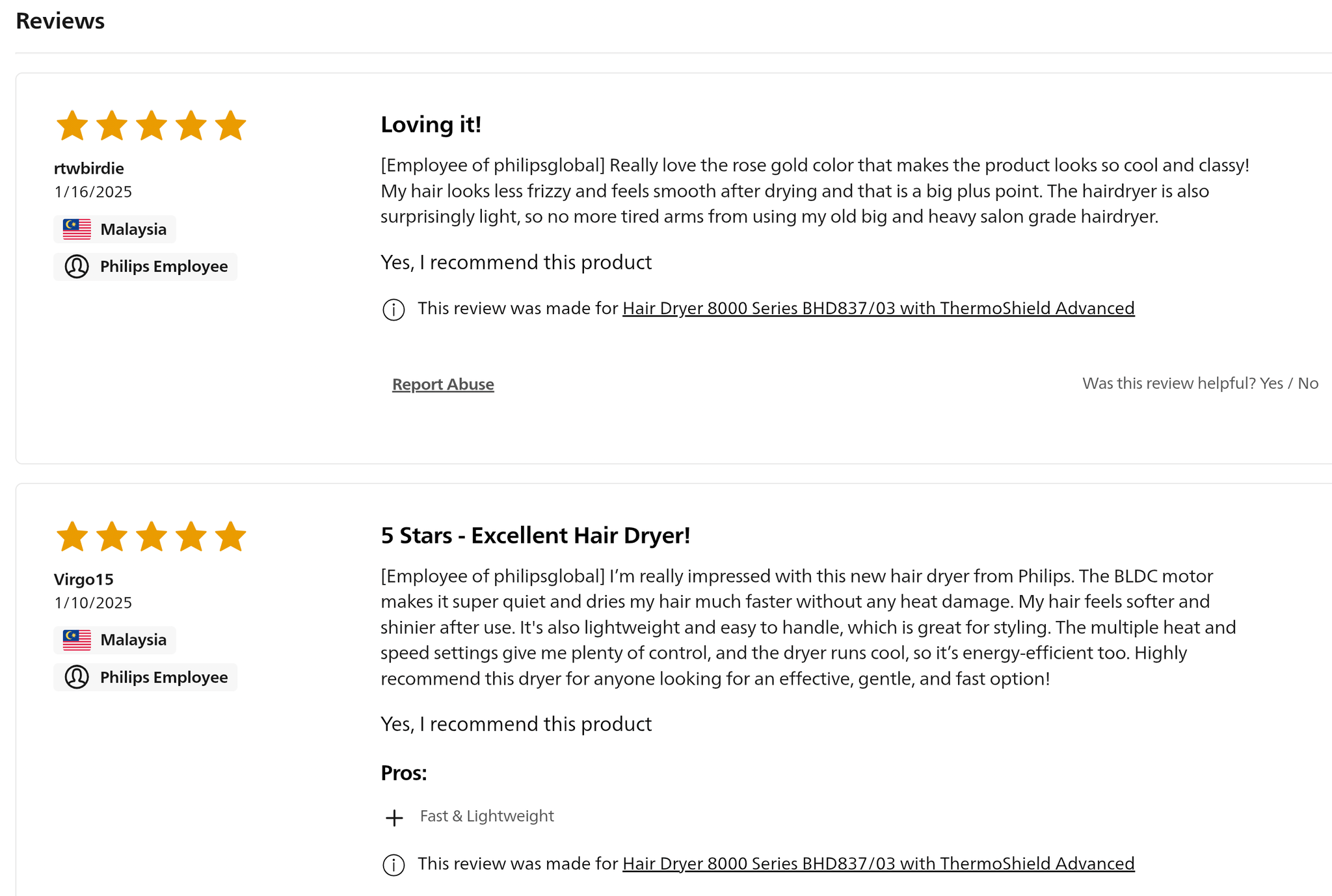
Task: Click the five-star rating of Virgo15's review
Action: 151,536
